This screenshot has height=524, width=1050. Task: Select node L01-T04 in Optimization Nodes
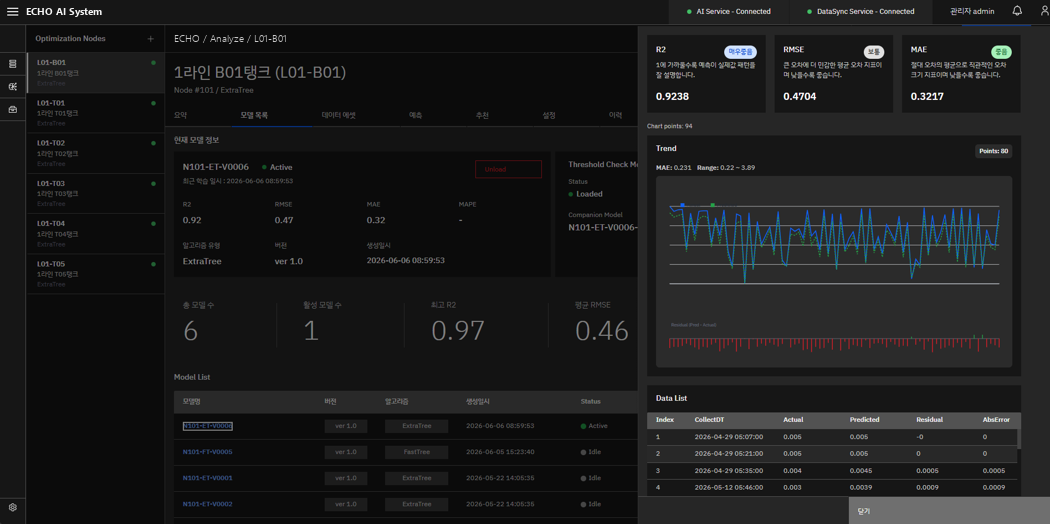click(96, 233)
